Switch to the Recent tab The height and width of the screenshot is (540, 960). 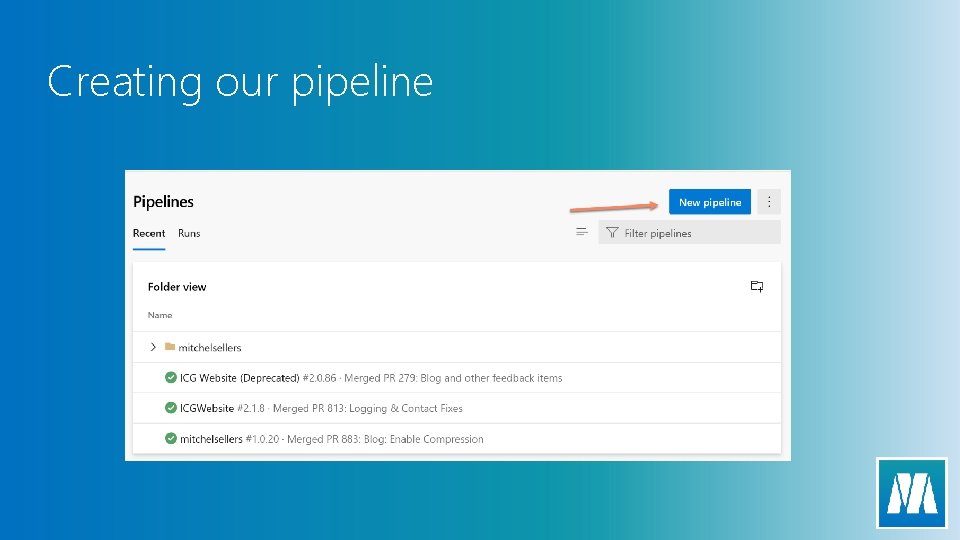[149, 233]
